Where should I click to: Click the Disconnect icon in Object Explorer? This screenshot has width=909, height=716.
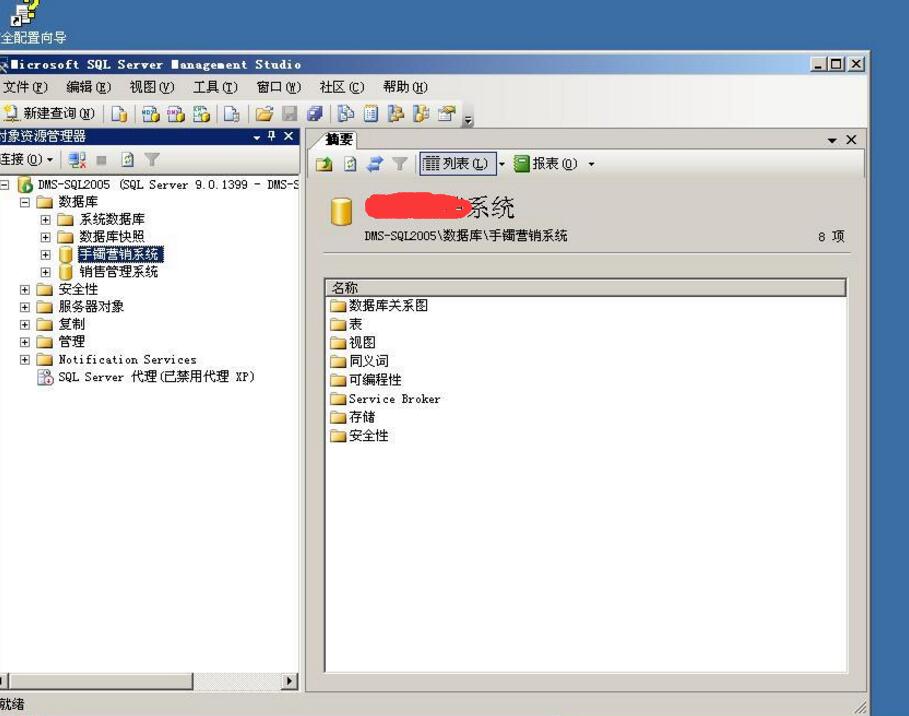(77, 160)
